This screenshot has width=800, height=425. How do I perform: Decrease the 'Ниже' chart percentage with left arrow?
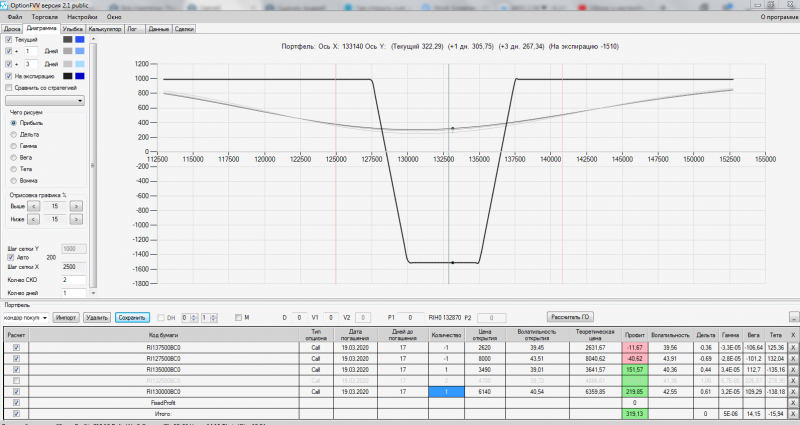tap(33, 219)
